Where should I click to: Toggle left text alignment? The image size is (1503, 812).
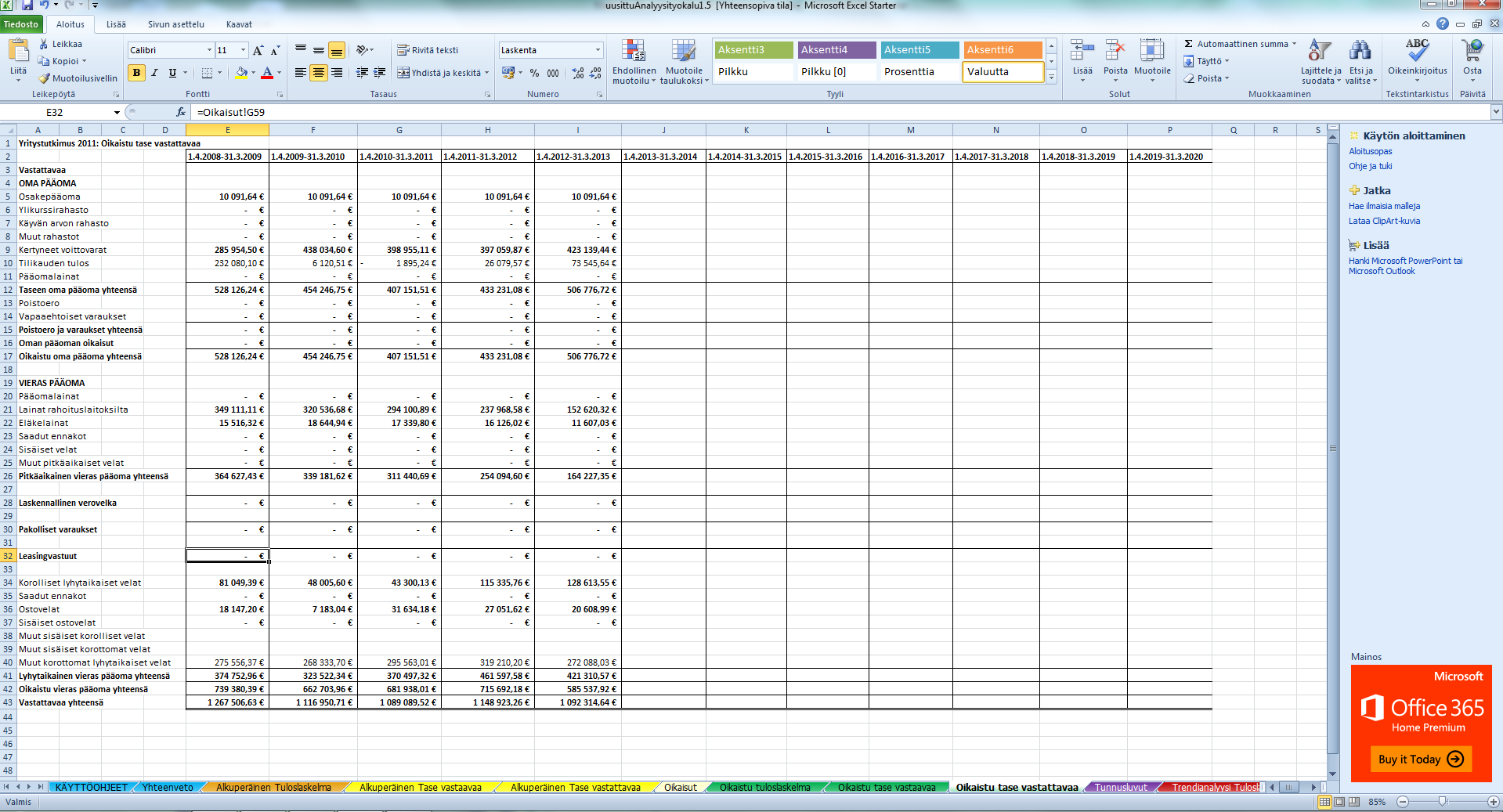300,73
